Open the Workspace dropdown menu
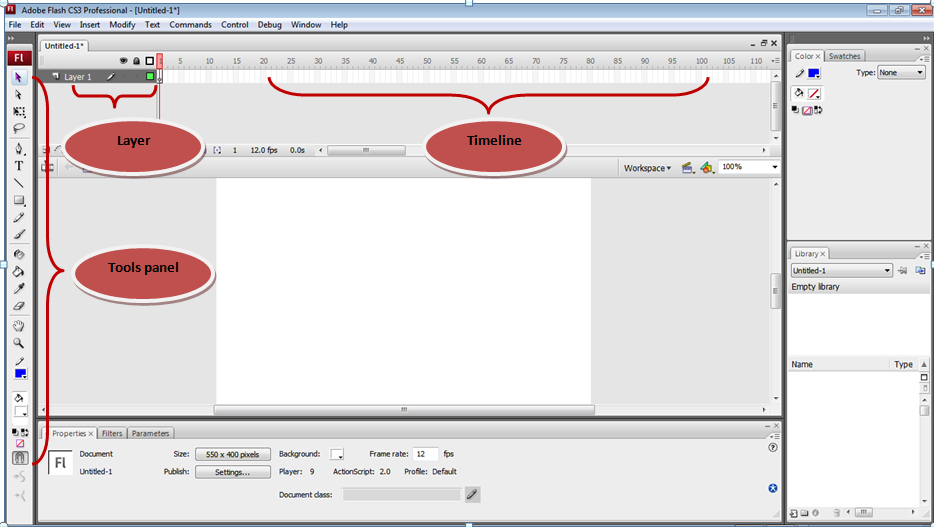This screenshot has width=934, height=527. click(647, 168)
